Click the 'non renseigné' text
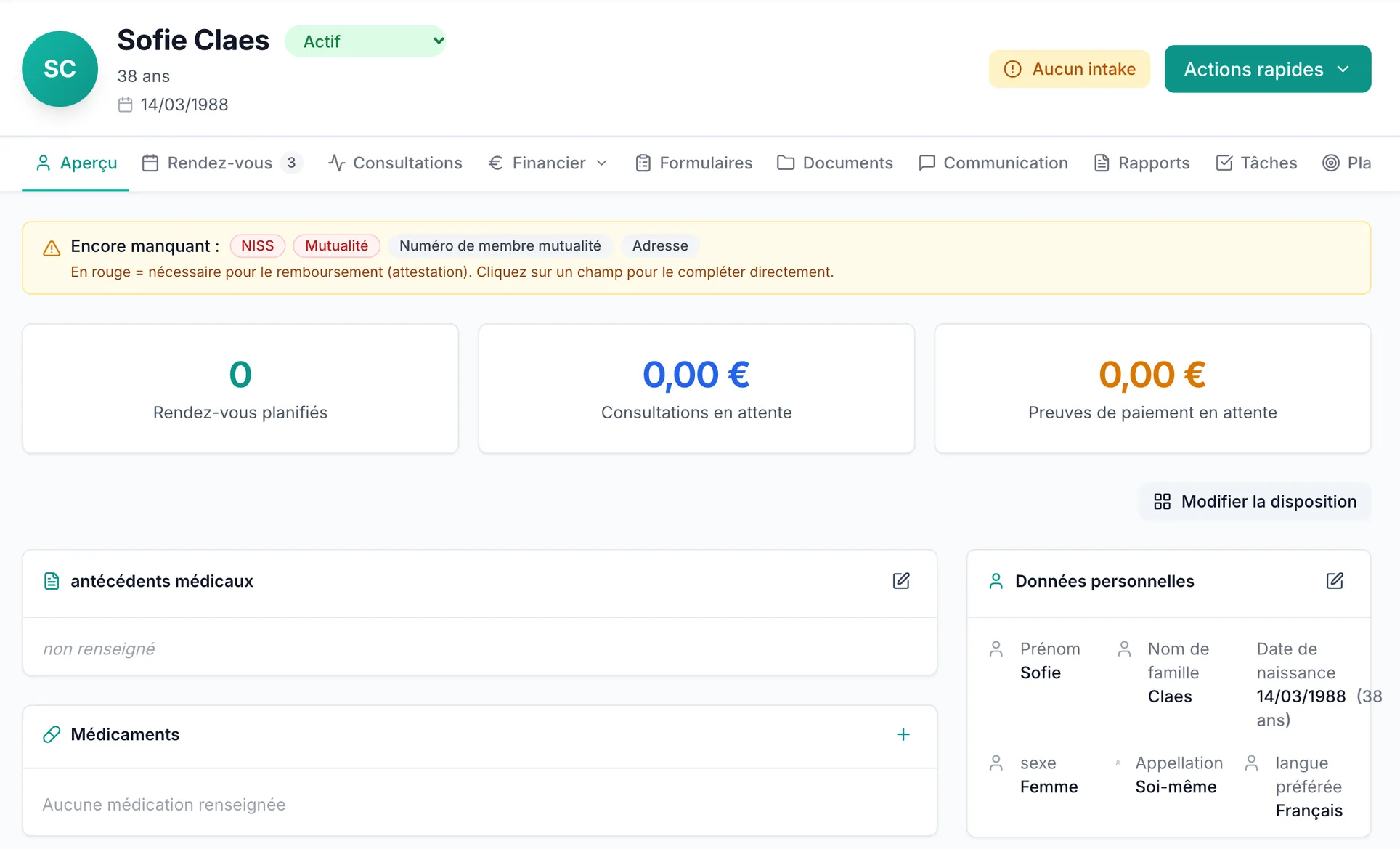The height and width of the screenshot is (849, 1400). click(99, 649)
